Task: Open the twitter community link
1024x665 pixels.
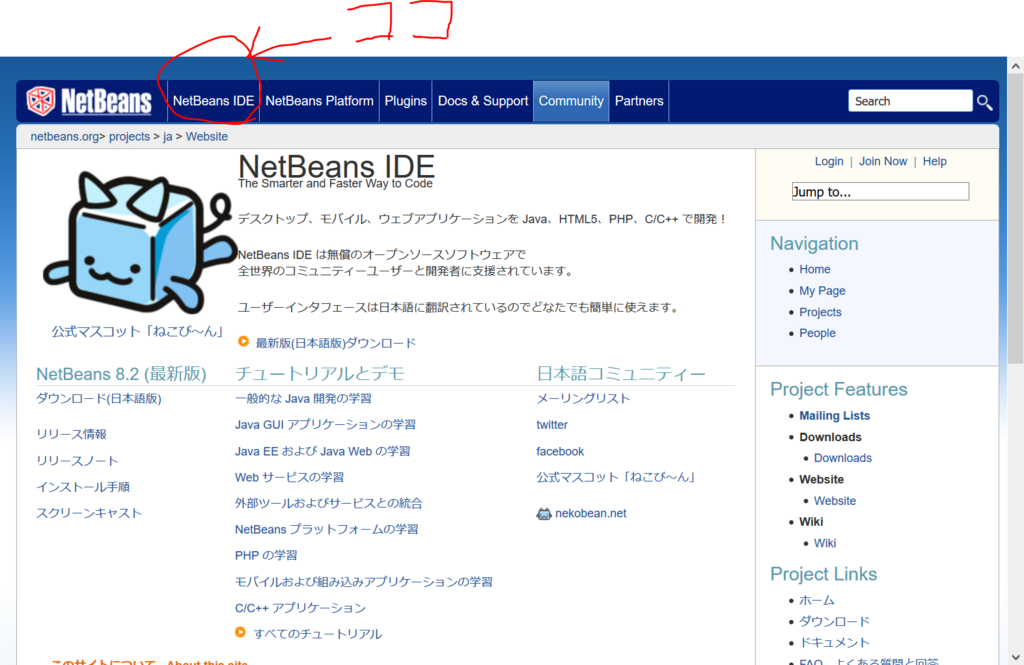Action: (x=552, y=425)
